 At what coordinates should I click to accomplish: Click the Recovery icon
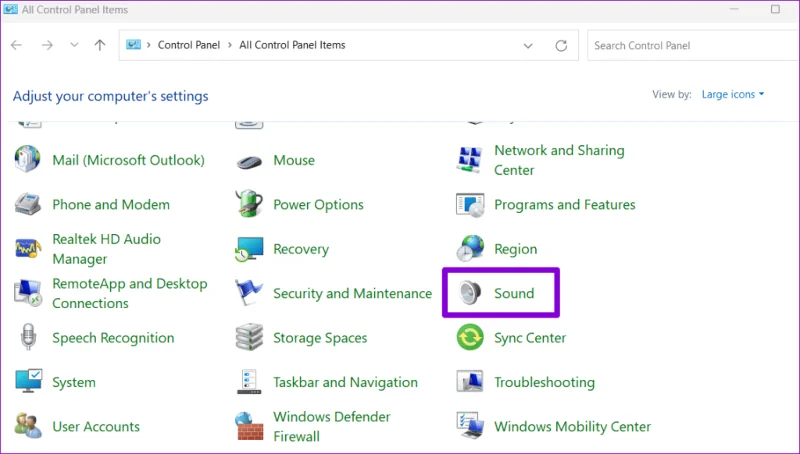click(x=249, y=249)
